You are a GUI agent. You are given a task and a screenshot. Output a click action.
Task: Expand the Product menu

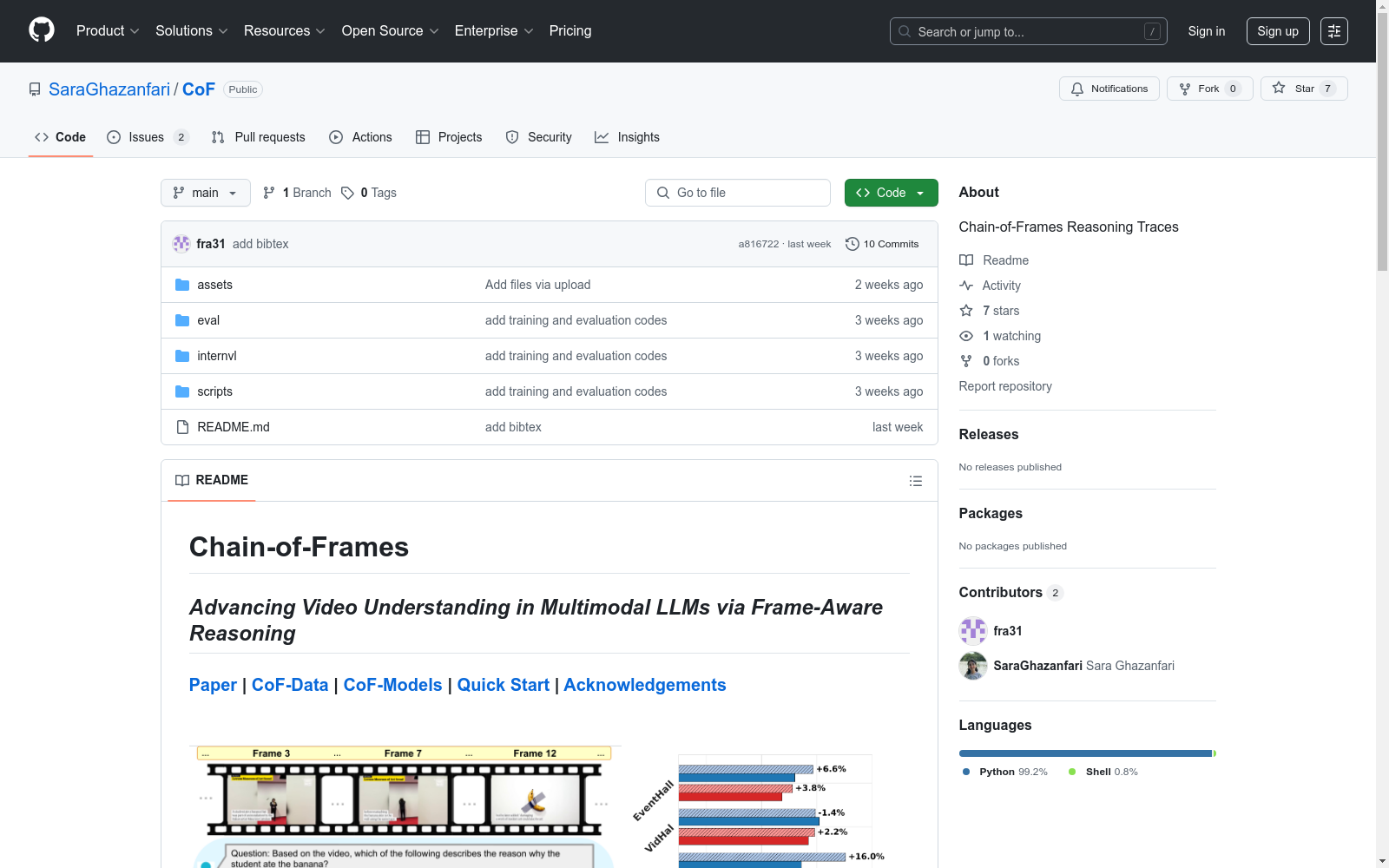[108, 30]
